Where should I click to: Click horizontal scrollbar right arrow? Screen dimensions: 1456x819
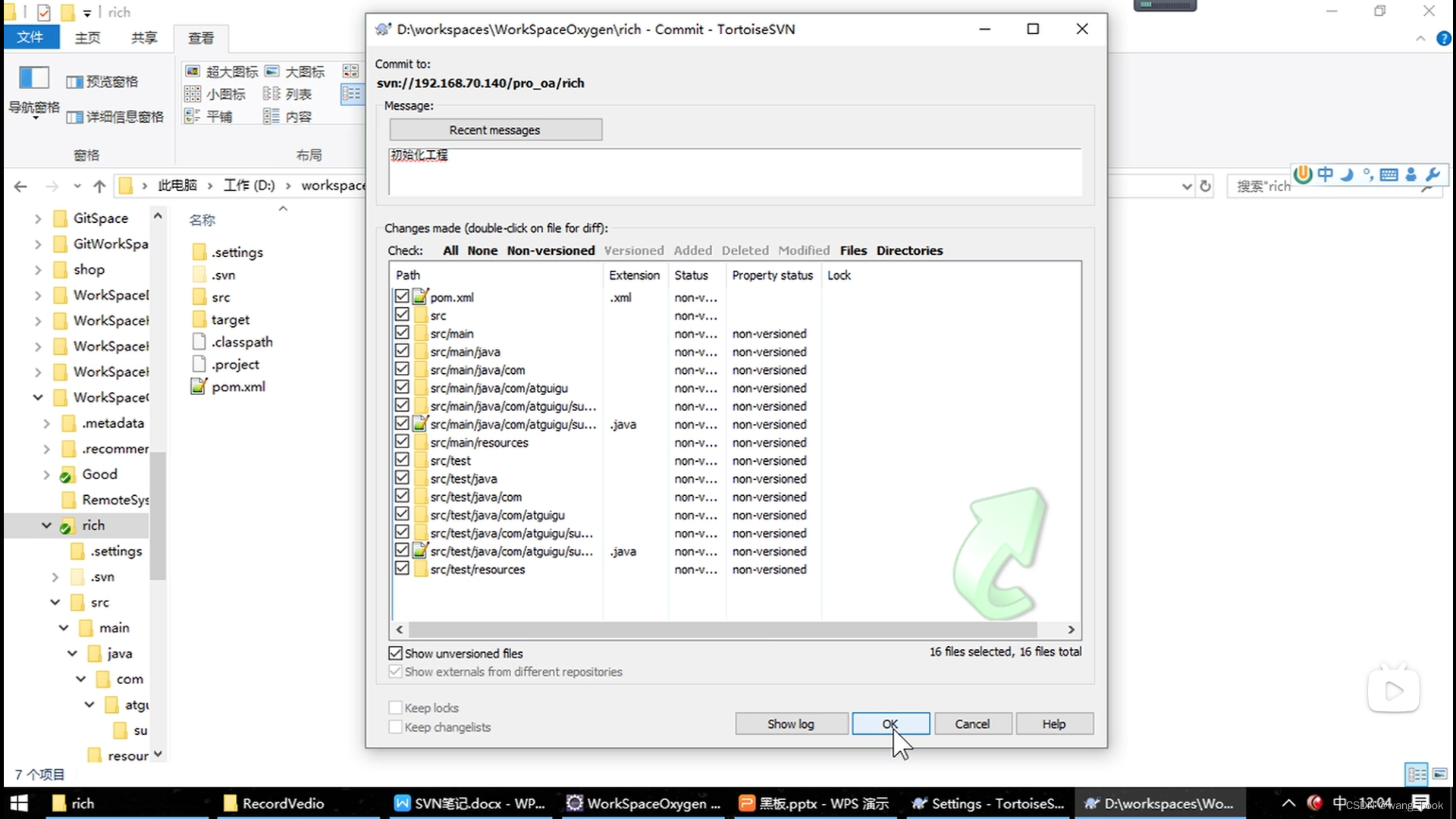pos(1071,629)
